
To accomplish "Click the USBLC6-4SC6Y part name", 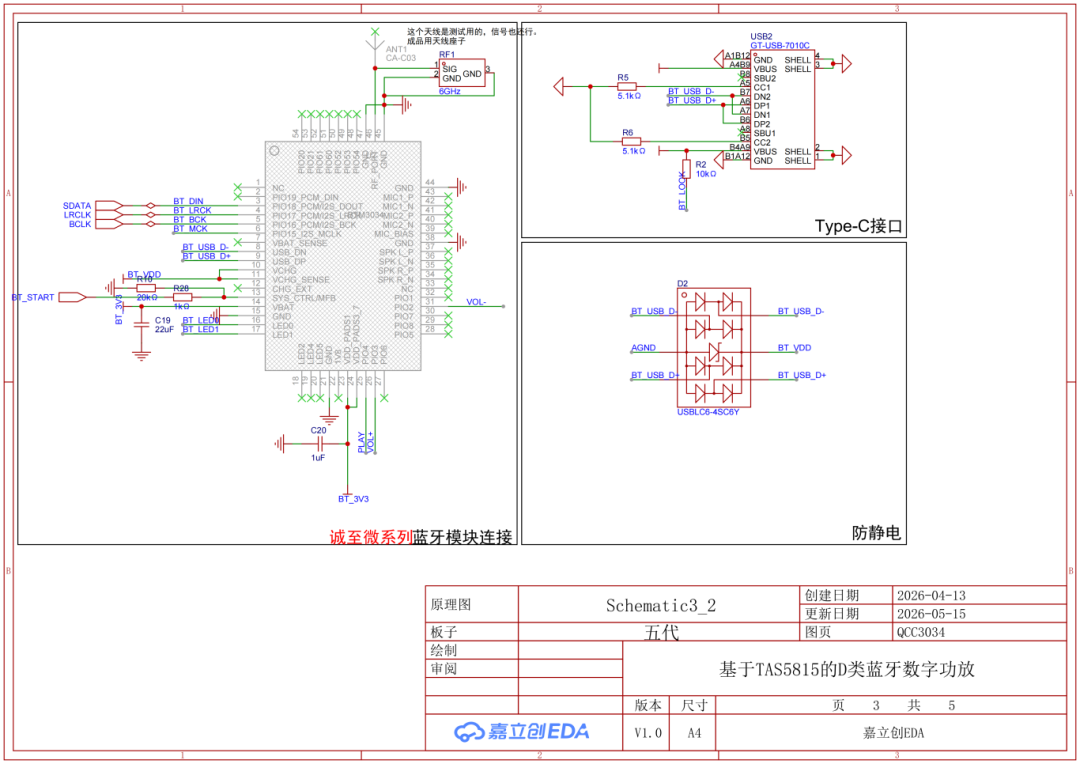I will (x=708, y=412).
